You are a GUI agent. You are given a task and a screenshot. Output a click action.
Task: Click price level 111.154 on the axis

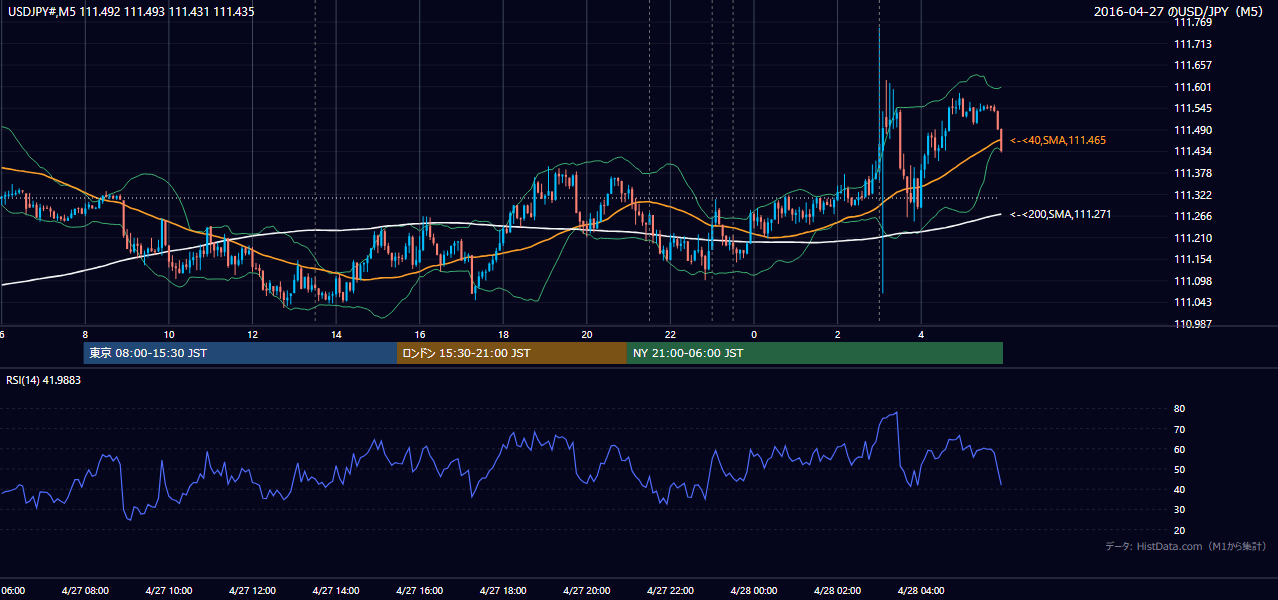pyautogui.click(x=1192, y=259)
